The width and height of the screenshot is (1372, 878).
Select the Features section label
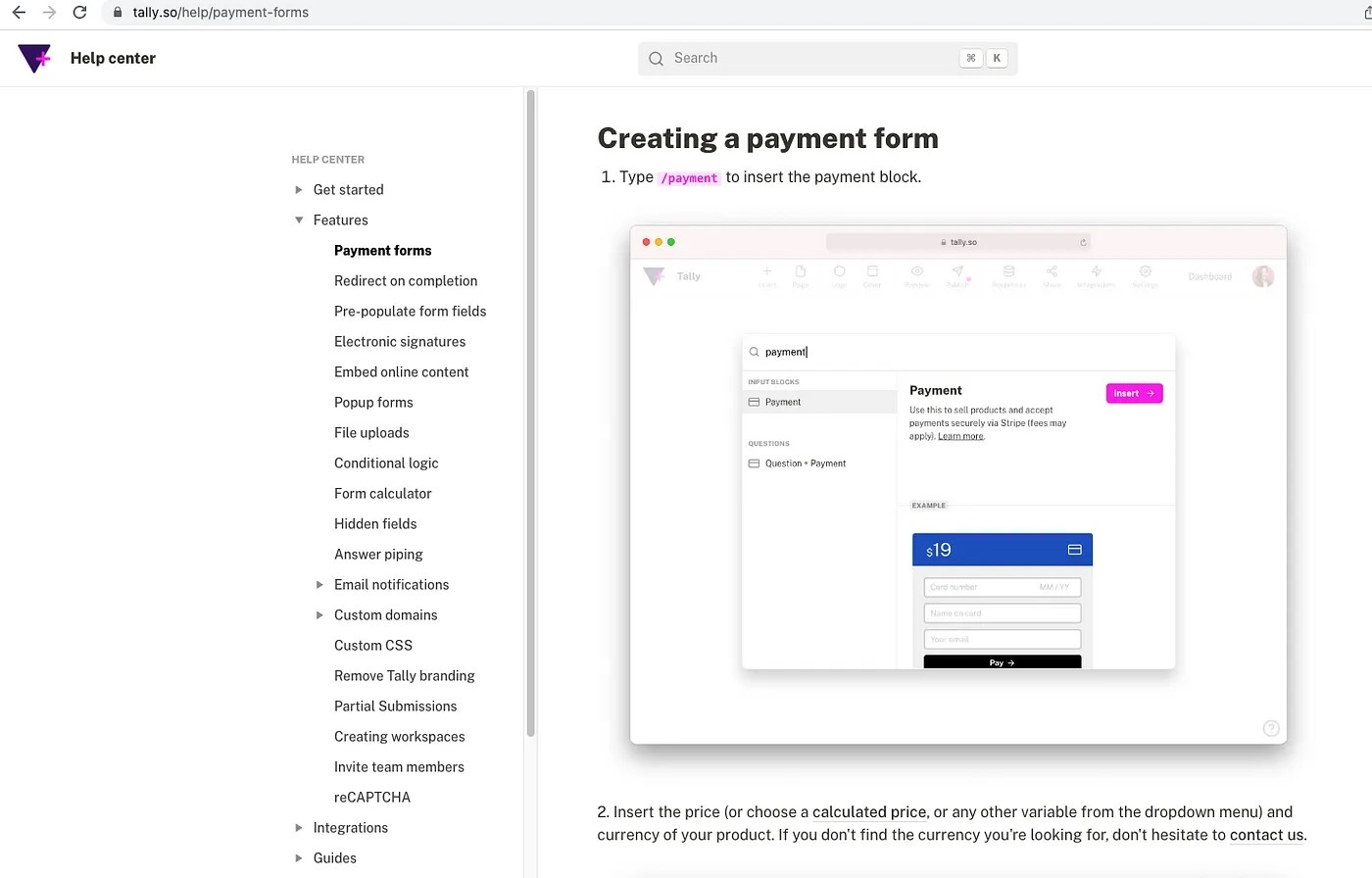click(340, 220)
